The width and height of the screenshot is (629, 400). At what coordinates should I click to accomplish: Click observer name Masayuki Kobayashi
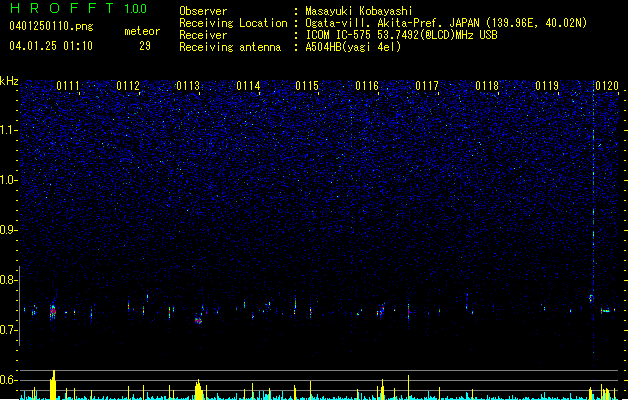click(x=359, y=11)
